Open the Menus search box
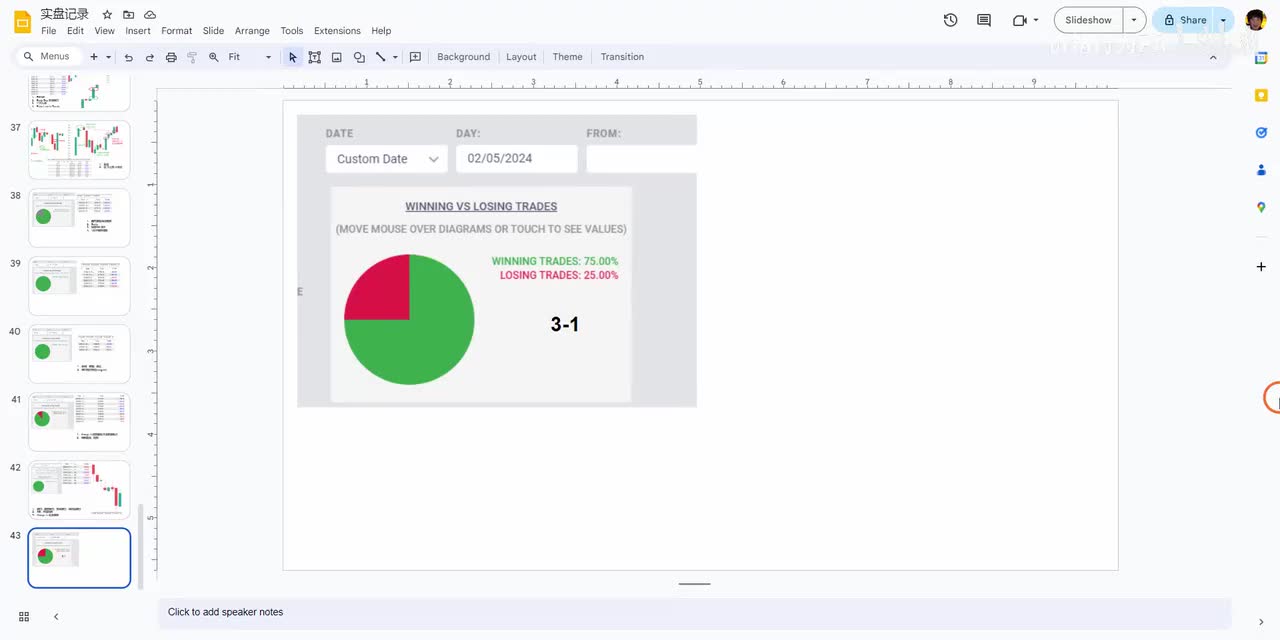The width and height of the screenshot is (1280, 640). (47, 57)
